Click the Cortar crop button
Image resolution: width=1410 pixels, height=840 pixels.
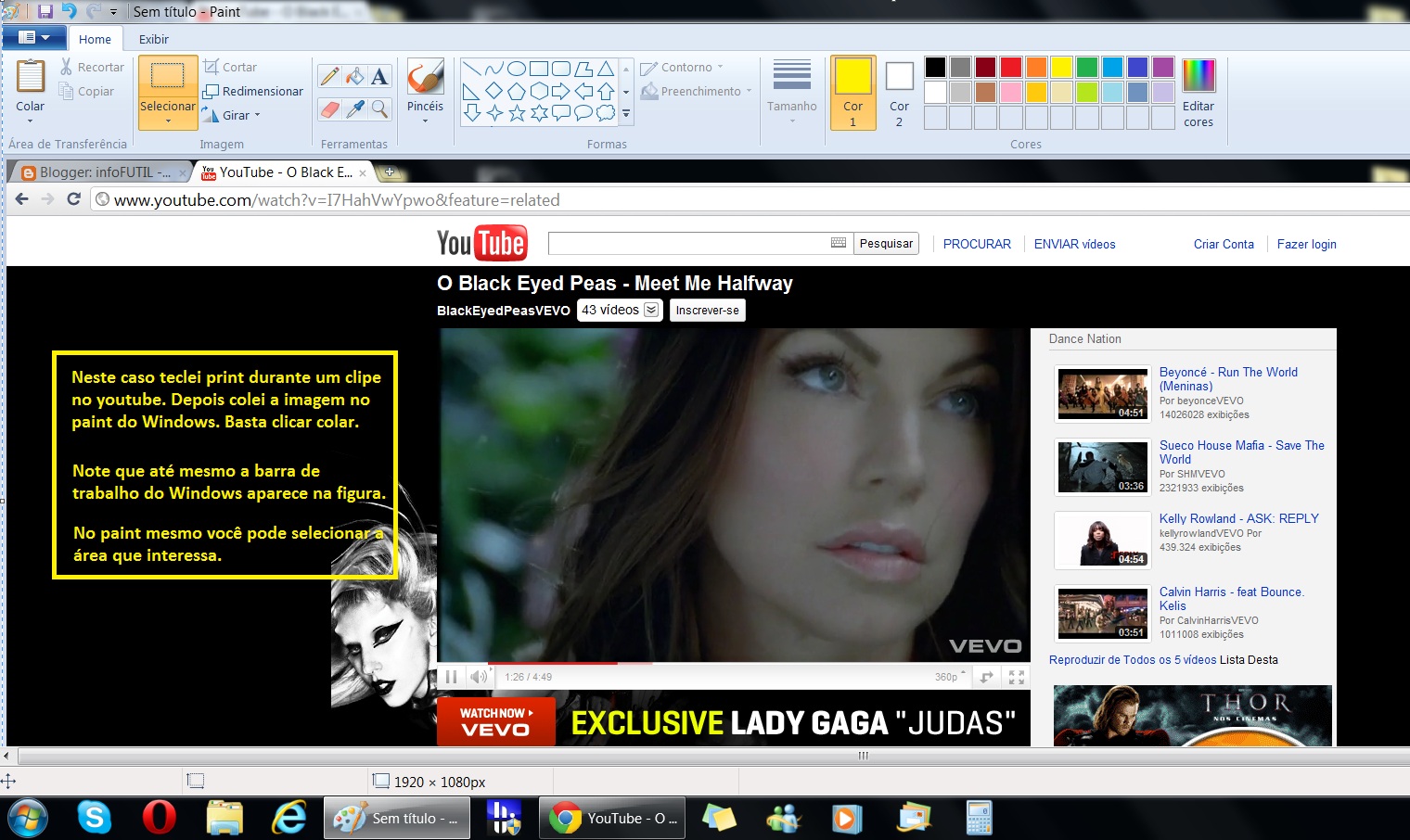click(x=231, y=67)
